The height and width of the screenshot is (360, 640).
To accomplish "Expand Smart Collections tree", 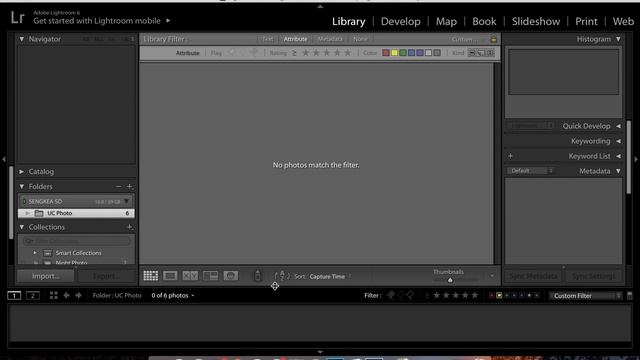I will [35, 253].
